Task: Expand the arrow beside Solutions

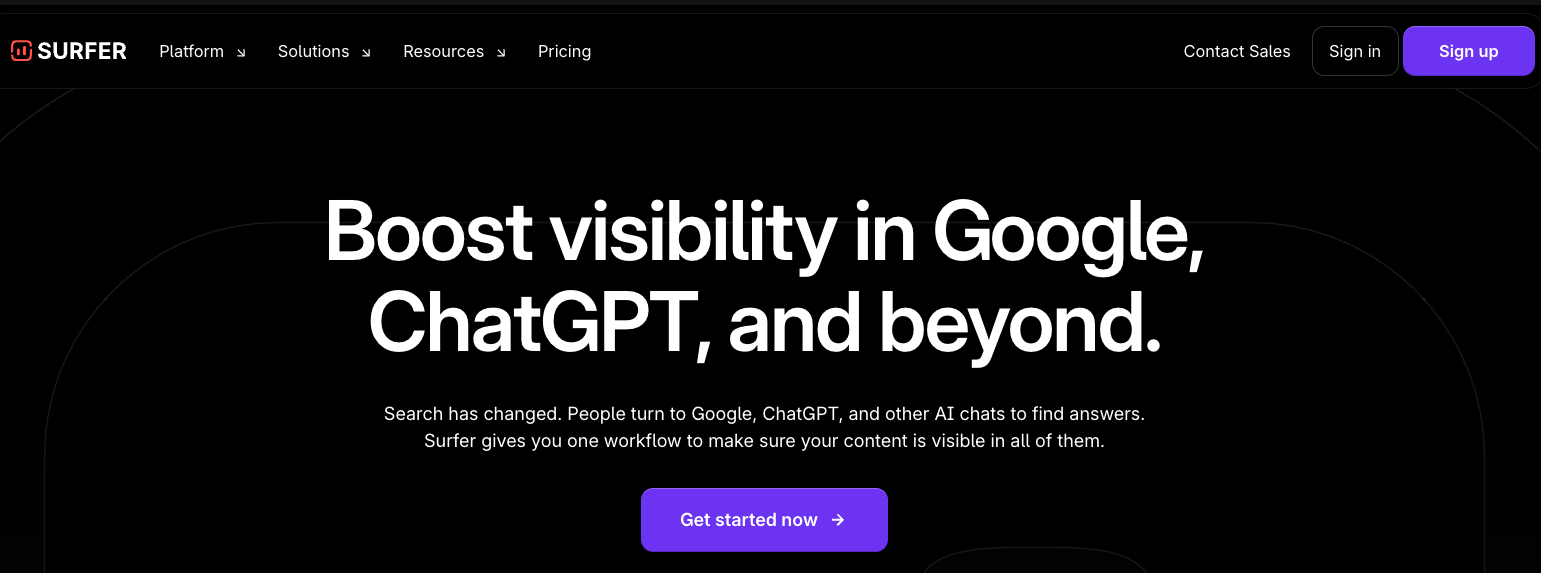Action: point(366,53)
